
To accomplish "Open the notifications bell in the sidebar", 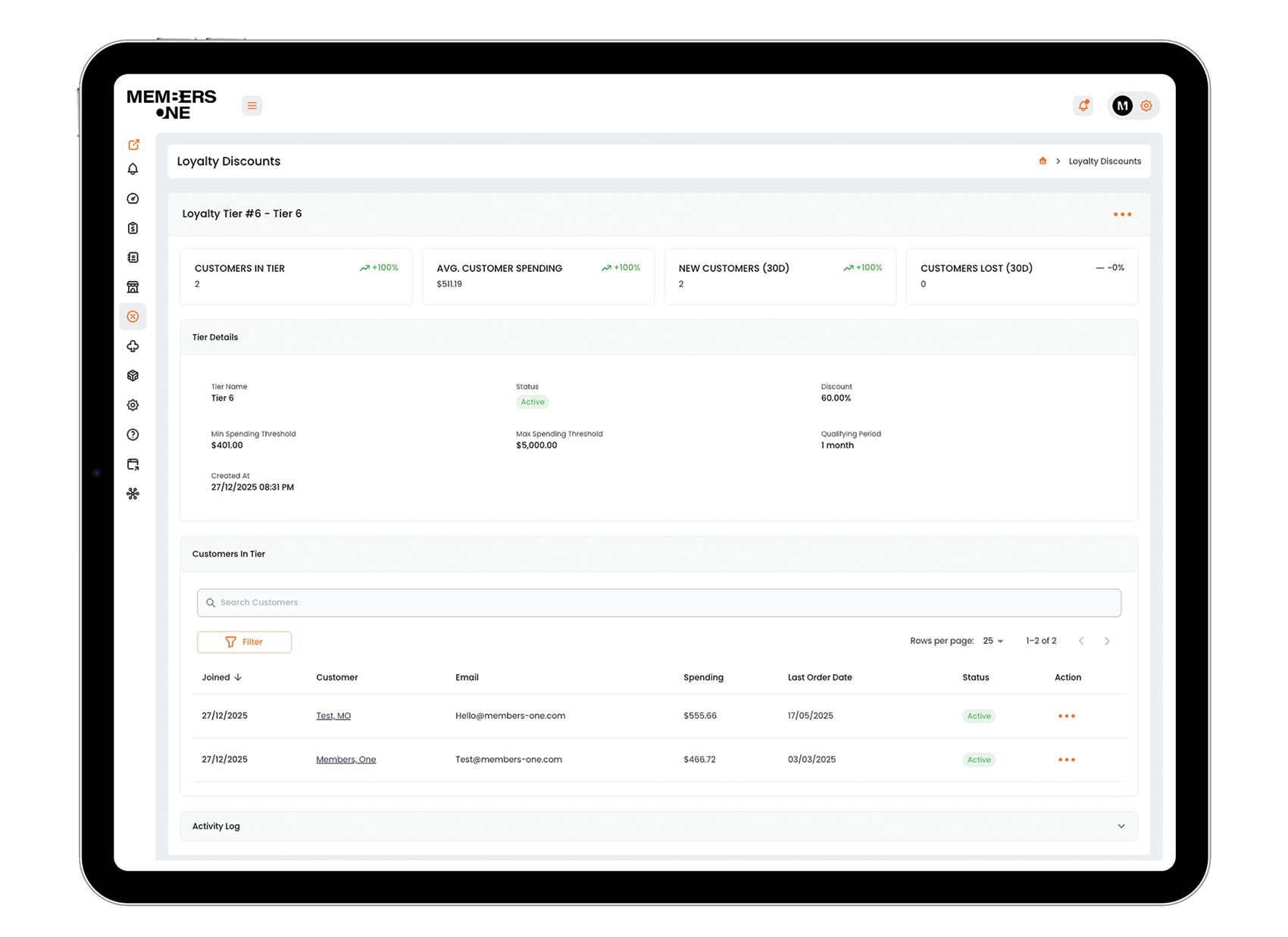I will (133, 169).
